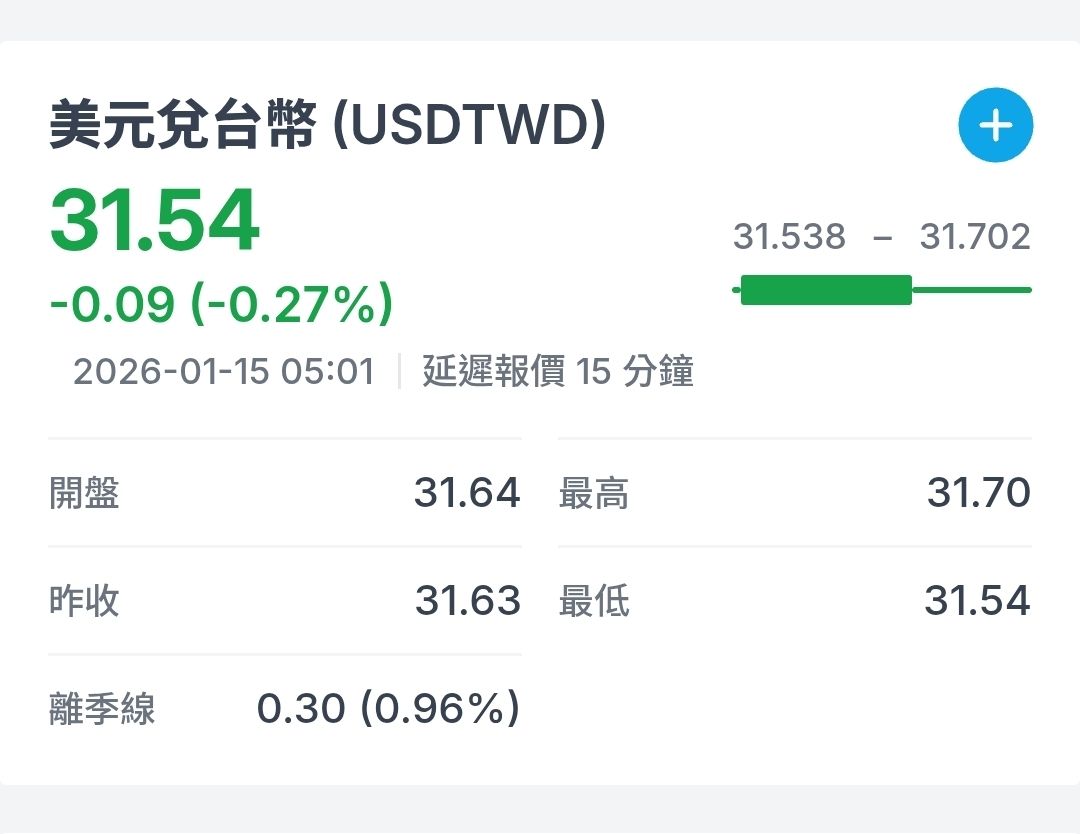Tap the blue plus add-to-watchlist button
Viewport: 1080px width, 834px height.
pos(995,126)
